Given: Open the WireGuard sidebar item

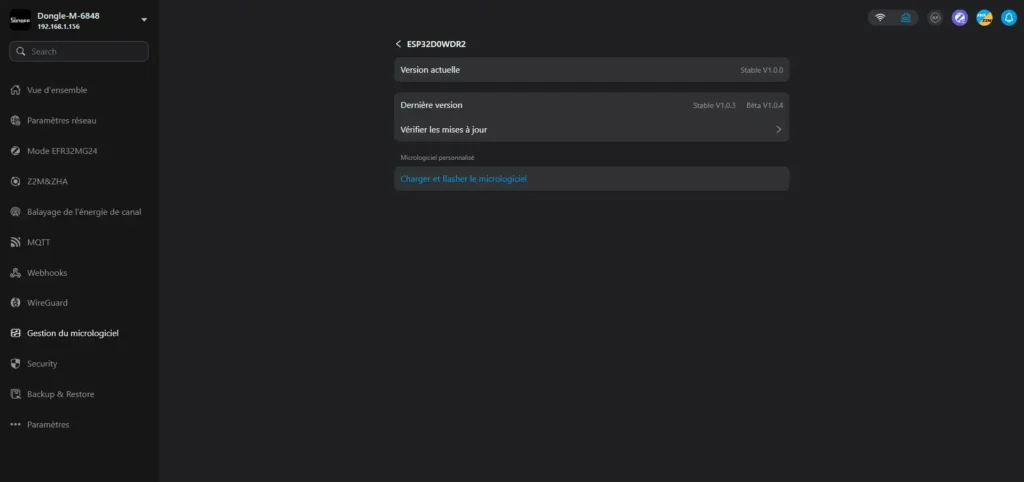Looking at the screenshot, I should [x=47, y=303].
